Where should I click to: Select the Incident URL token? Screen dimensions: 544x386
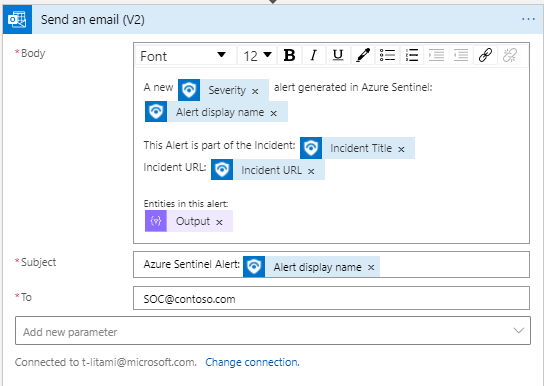268,170
